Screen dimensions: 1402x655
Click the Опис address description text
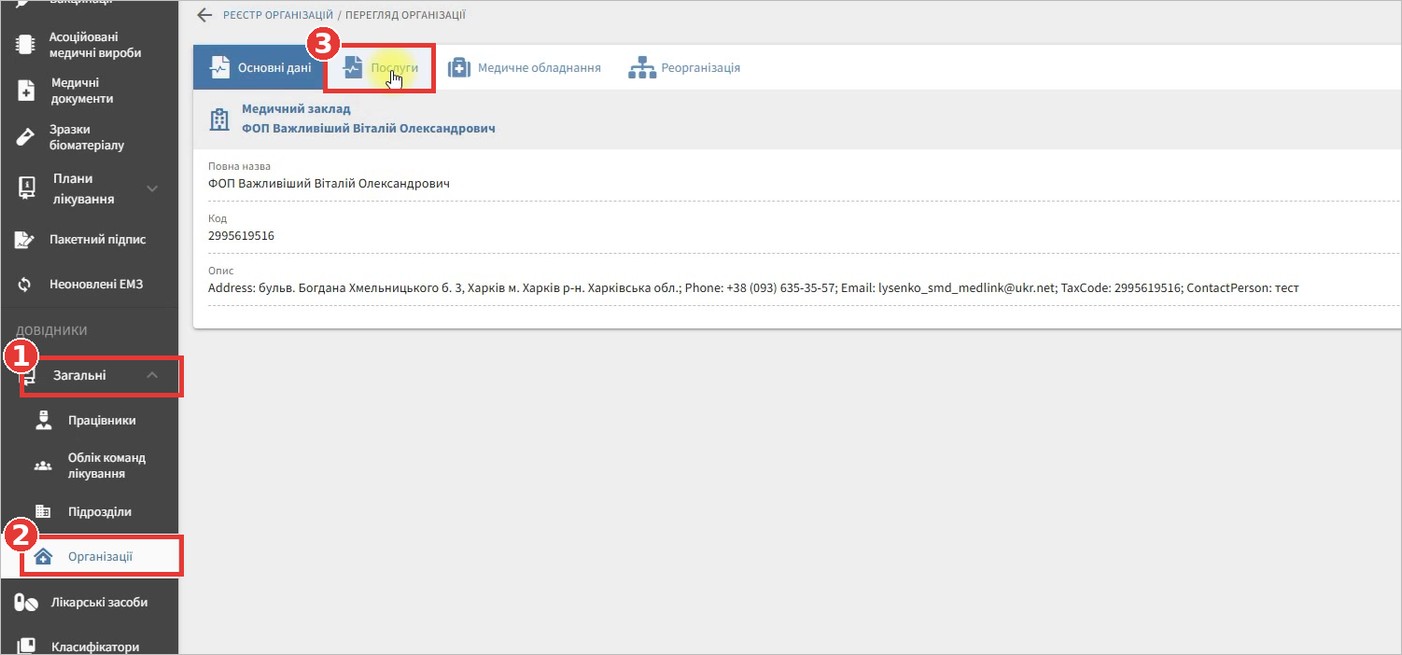[x=753, y=288]
